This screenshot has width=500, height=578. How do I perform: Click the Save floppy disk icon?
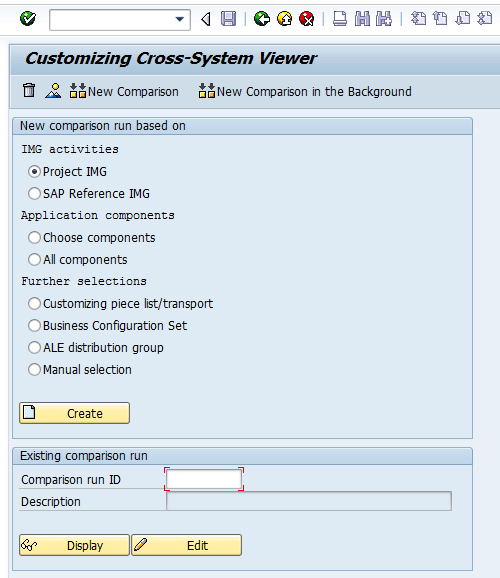click(x=228, y=18)
